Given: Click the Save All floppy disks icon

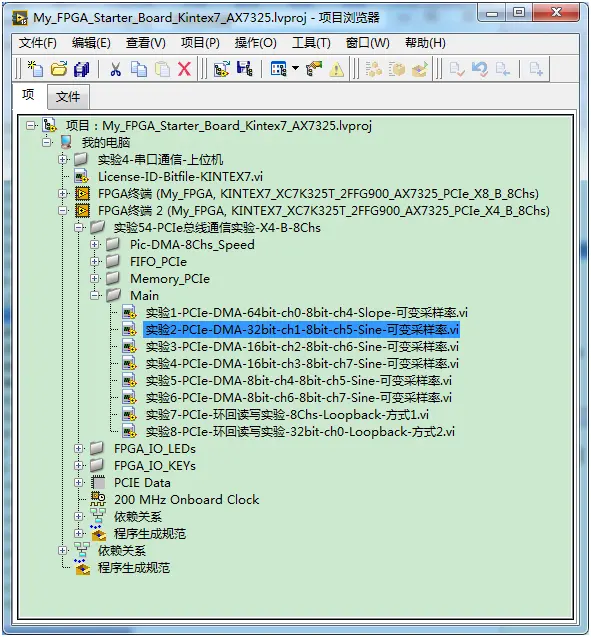Looking at the screenshot, I should (x=81, y=69).
